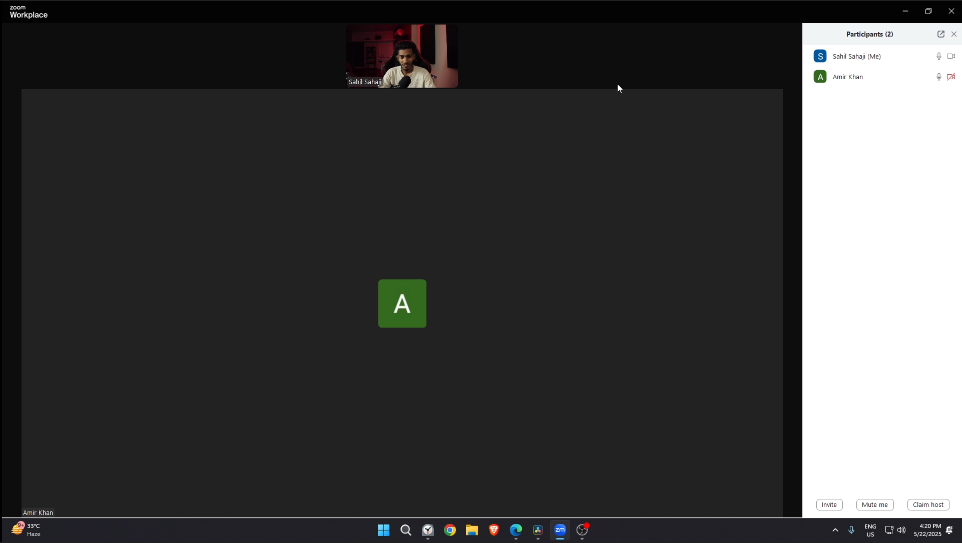Click Amir Khan's disabled camera icon
The height and width of the screenshot is (543, 962).
point(951,77)
